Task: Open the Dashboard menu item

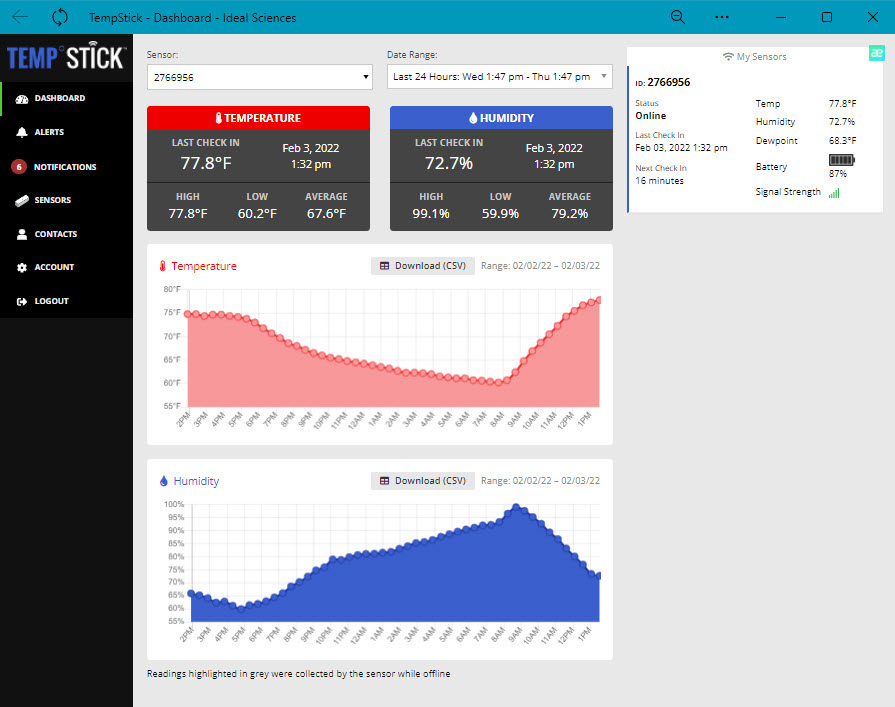Action: coord(59,98)
